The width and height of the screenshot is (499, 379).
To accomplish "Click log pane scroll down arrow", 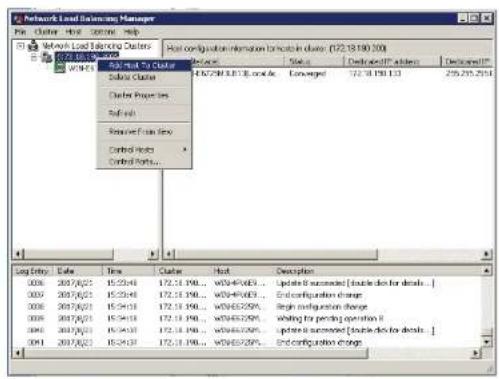I will click(x=487, y=342).
